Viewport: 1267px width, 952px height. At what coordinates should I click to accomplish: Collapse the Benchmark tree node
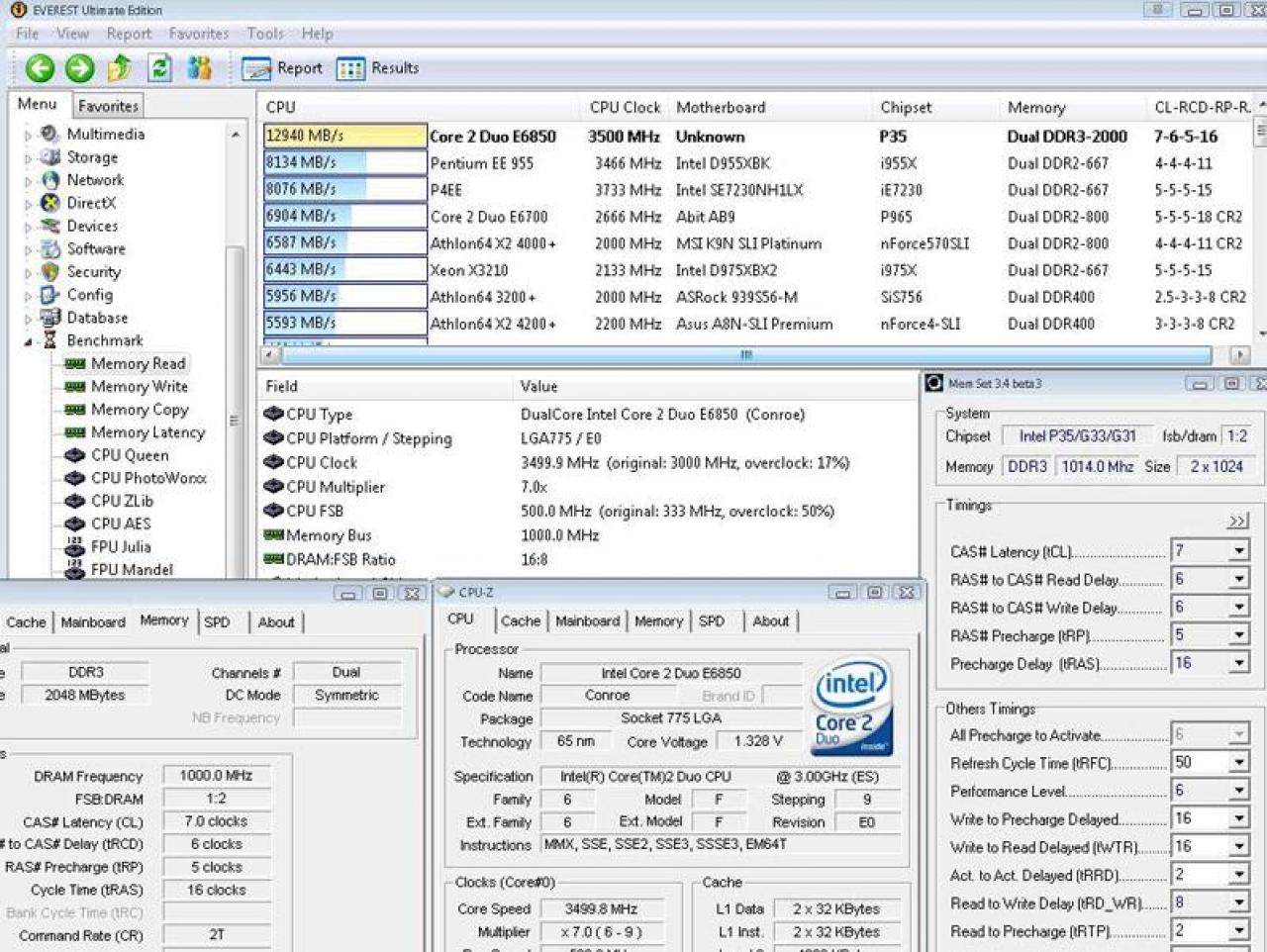click(x=28, y=341)
